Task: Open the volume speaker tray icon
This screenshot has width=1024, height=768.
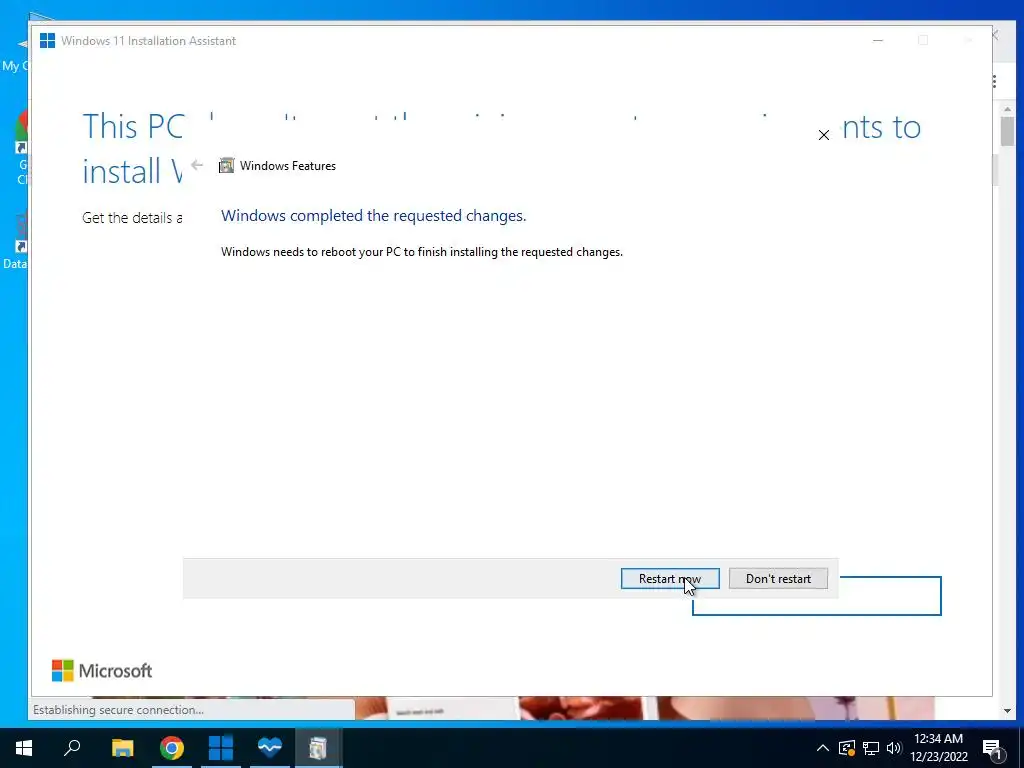Action: coord(894,748)
